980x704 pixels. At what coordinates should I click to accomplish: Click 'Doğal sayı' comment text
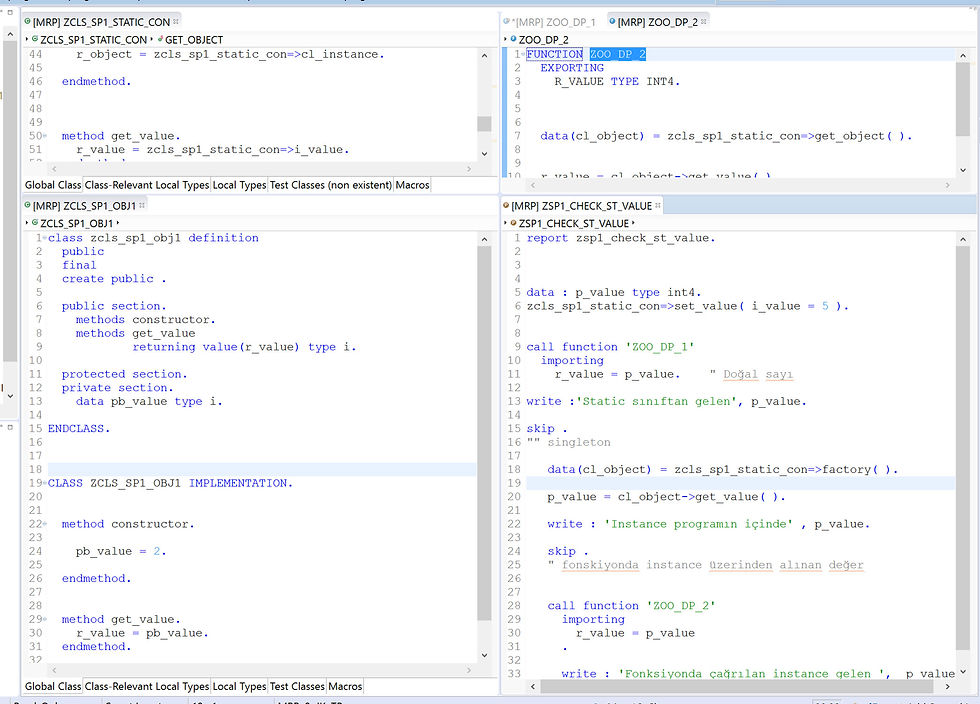pyautogui.click(x=758, y=375)
